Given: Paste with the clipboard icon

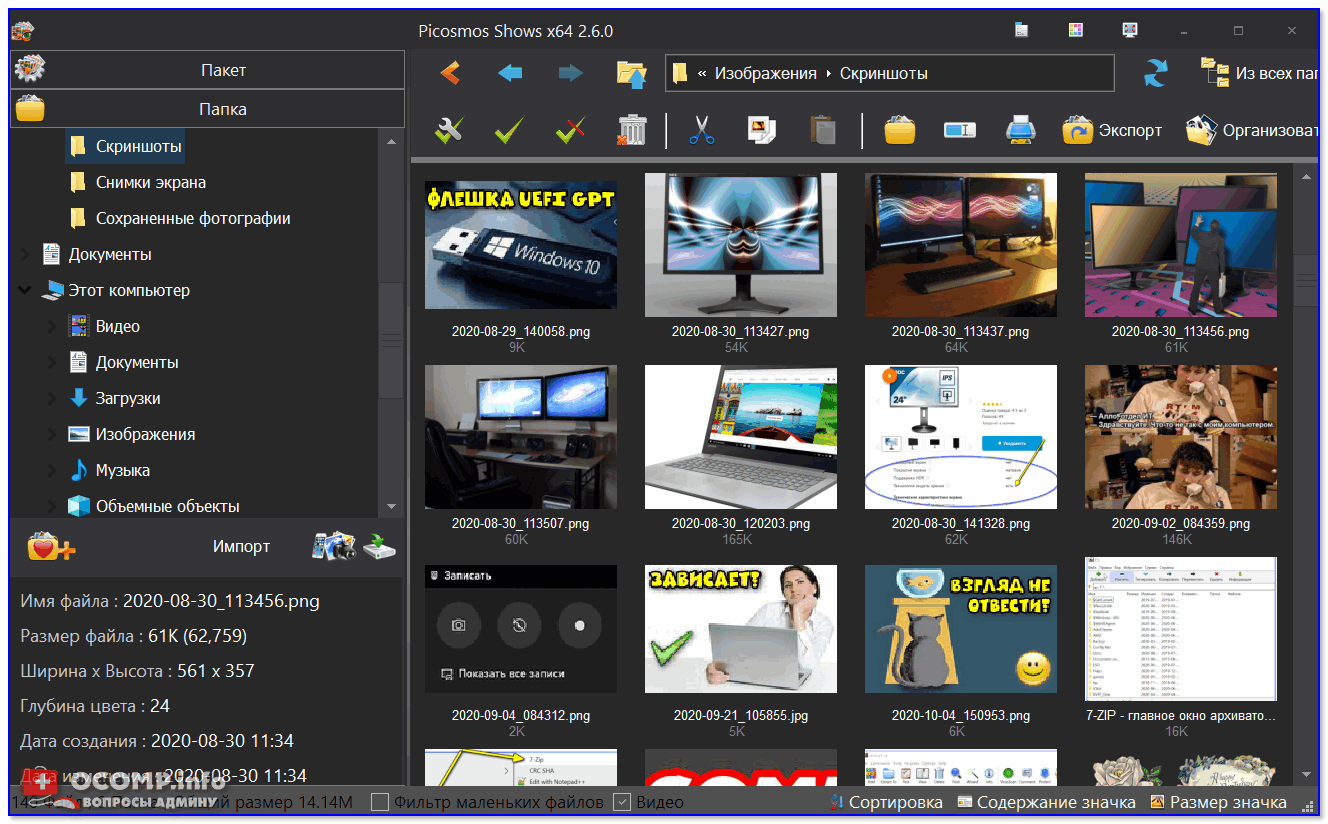Looking at the screenshot, I should [x=822, y=130].
